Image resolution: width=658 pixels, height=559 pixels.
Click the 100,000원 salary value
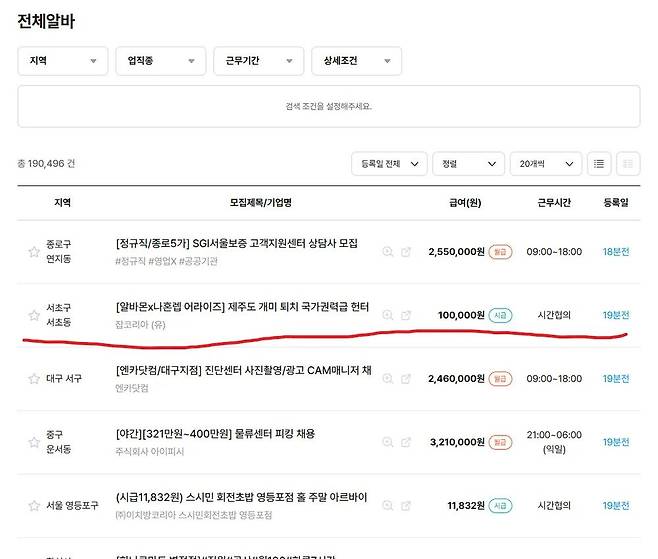tap(461, 315)
